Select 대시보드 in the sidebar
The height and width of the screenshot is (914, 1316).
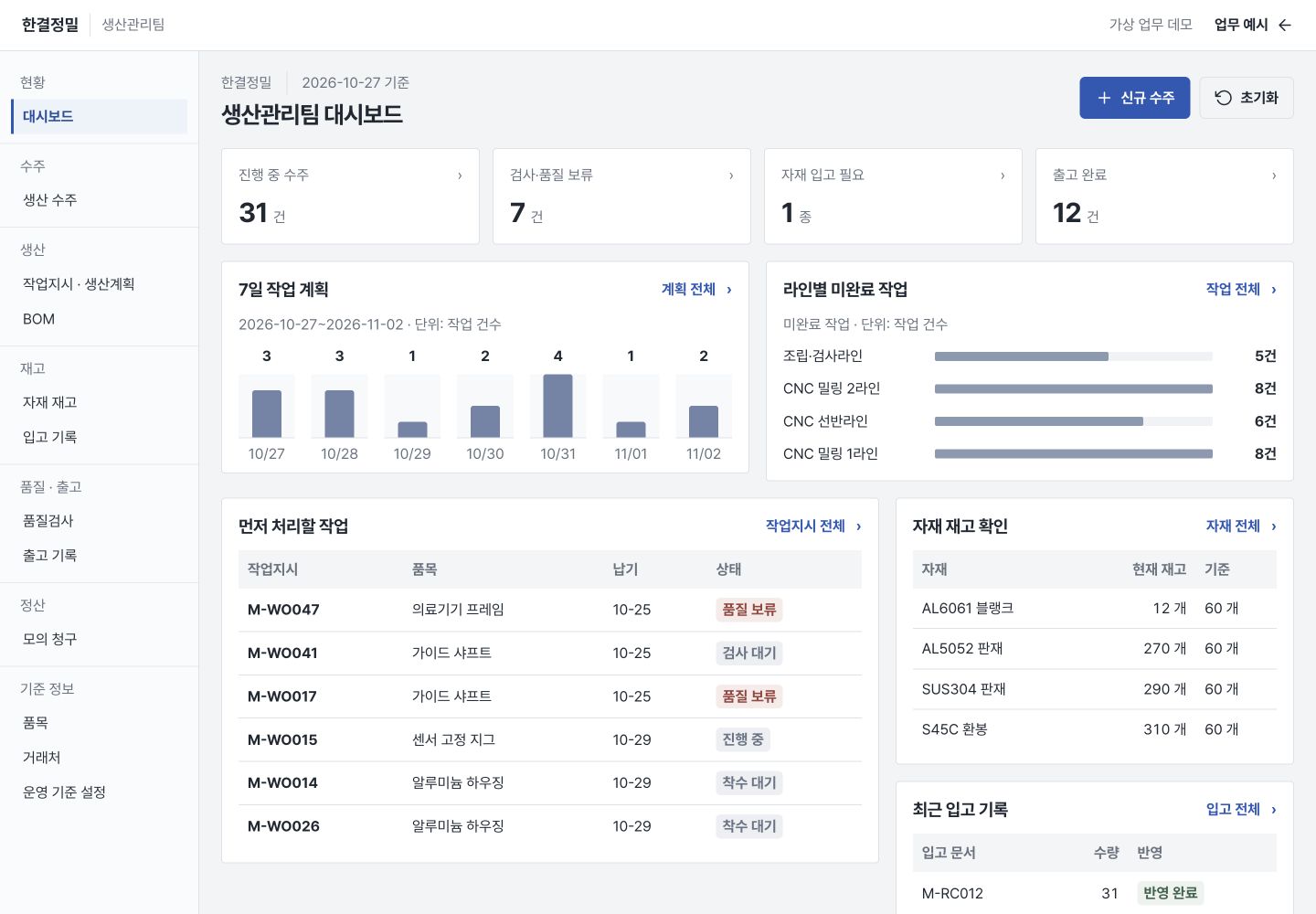pyautogui.click(x=99, y=117)
